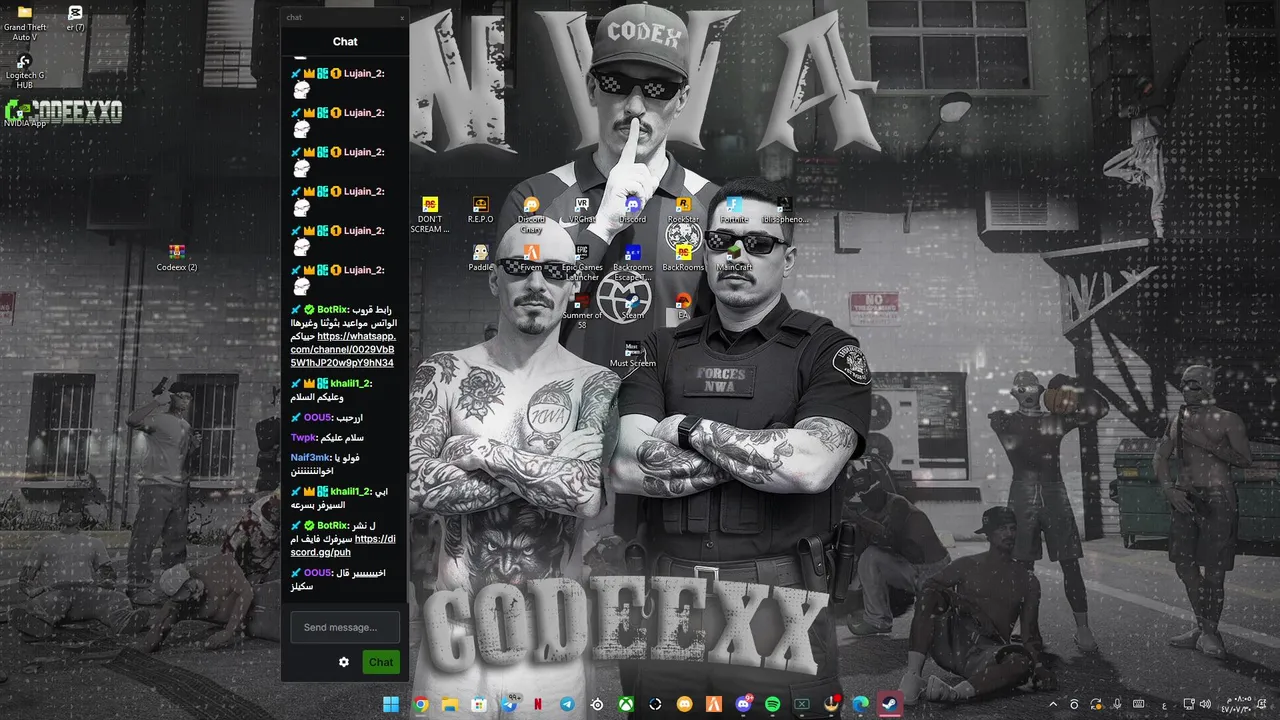Launch the RockStar launcher shortcut
The width and height of the screenshot is (1280, 720).
(683, 210)
